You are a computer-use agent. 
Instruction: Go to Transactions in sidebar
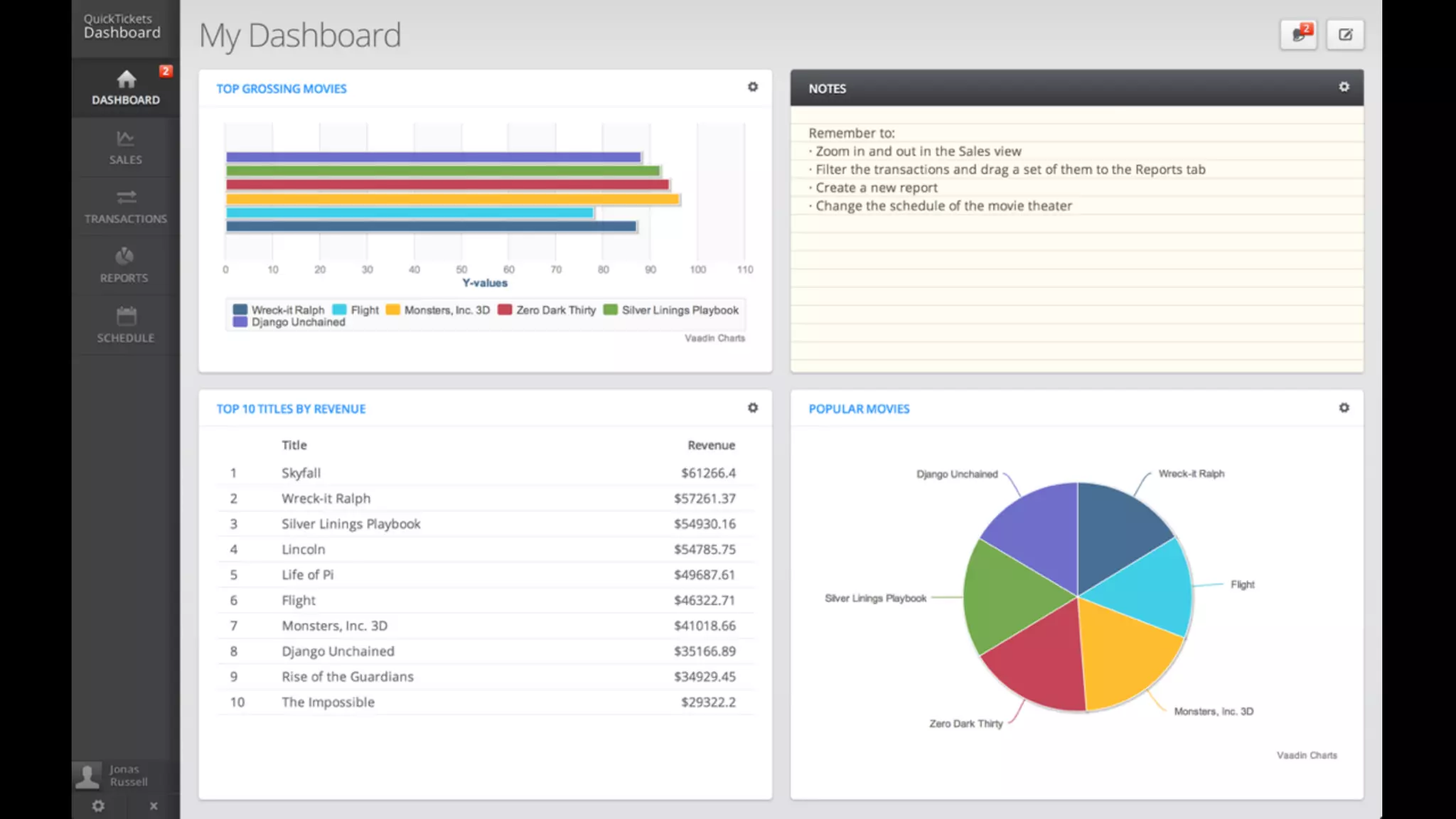coord(125,206)
